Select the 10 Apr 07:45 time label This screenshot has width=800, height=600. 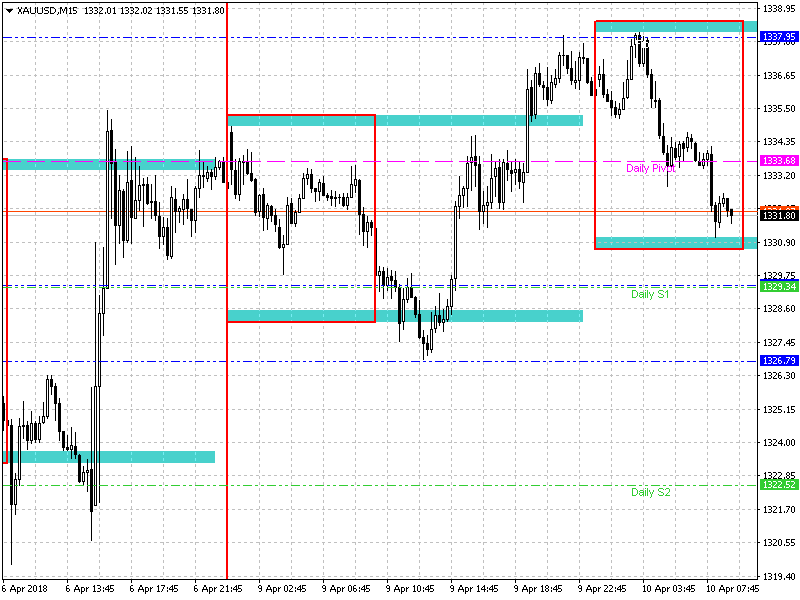click(x=735, y=588)
